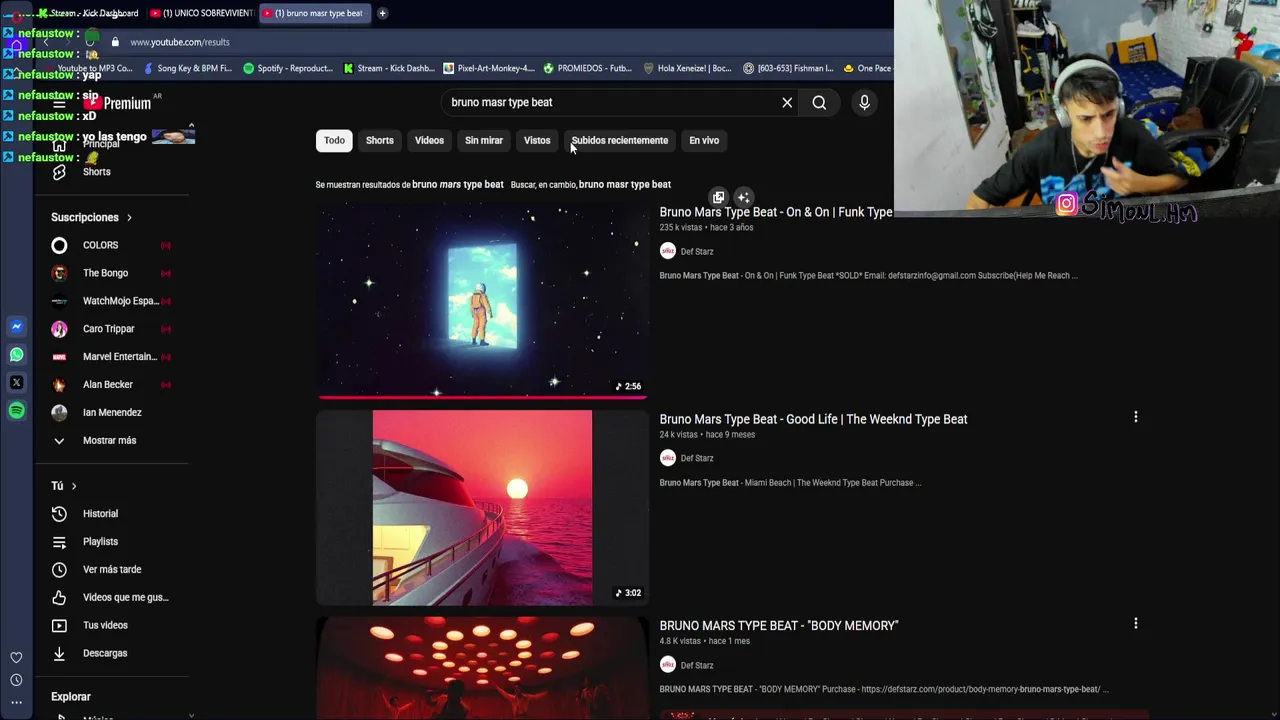This screenshot has height=720, width=1280.
Task: Select the Videos filter chip
Action: tap(429, 140)
